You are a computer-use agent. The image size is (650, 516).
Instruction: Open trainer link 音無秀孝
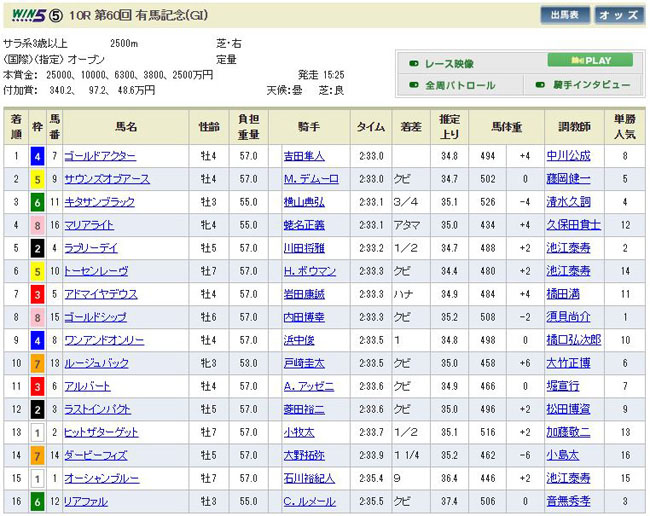[568, 501]
